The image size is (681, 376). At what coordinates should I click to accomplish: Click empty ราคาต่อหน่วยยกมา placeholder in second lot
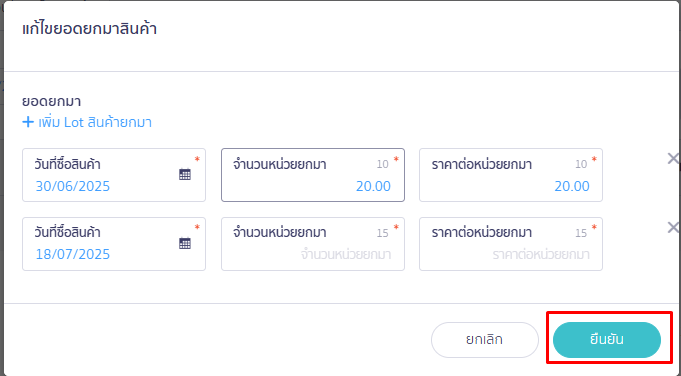coord(541,254)
